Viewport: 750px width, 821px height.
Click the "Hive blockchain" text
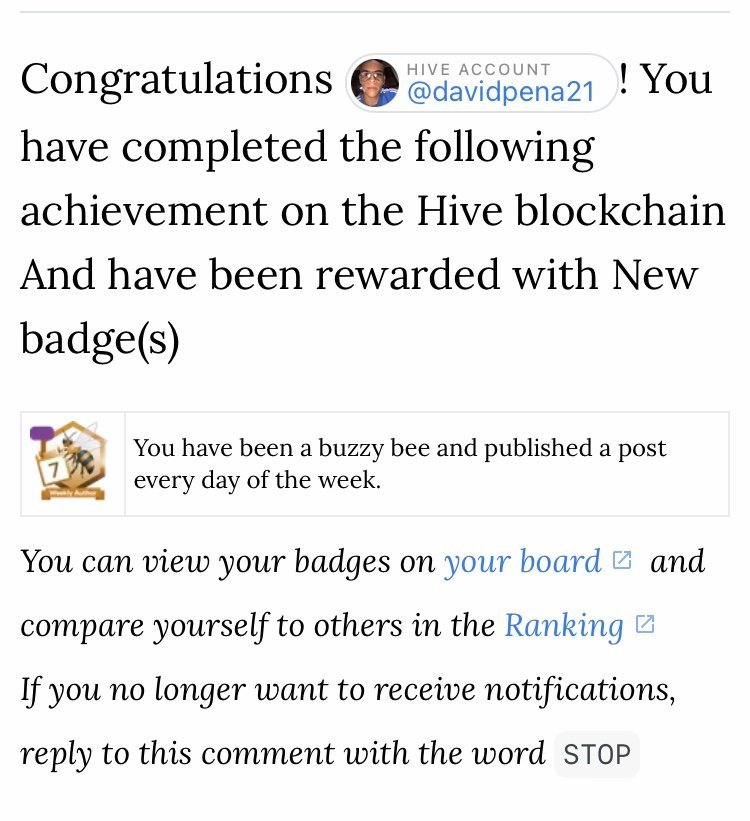click(571, 210)
